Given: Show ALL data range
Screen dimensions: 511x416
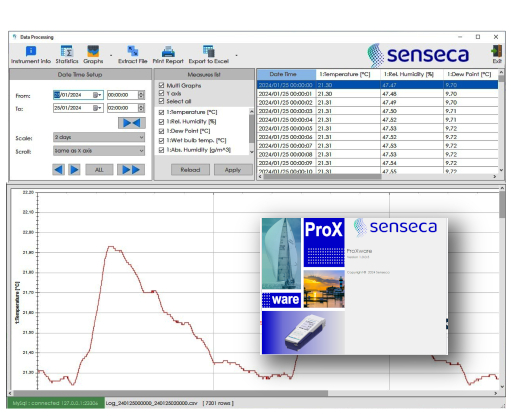Looking at the screenshot, I should [99, 170].
